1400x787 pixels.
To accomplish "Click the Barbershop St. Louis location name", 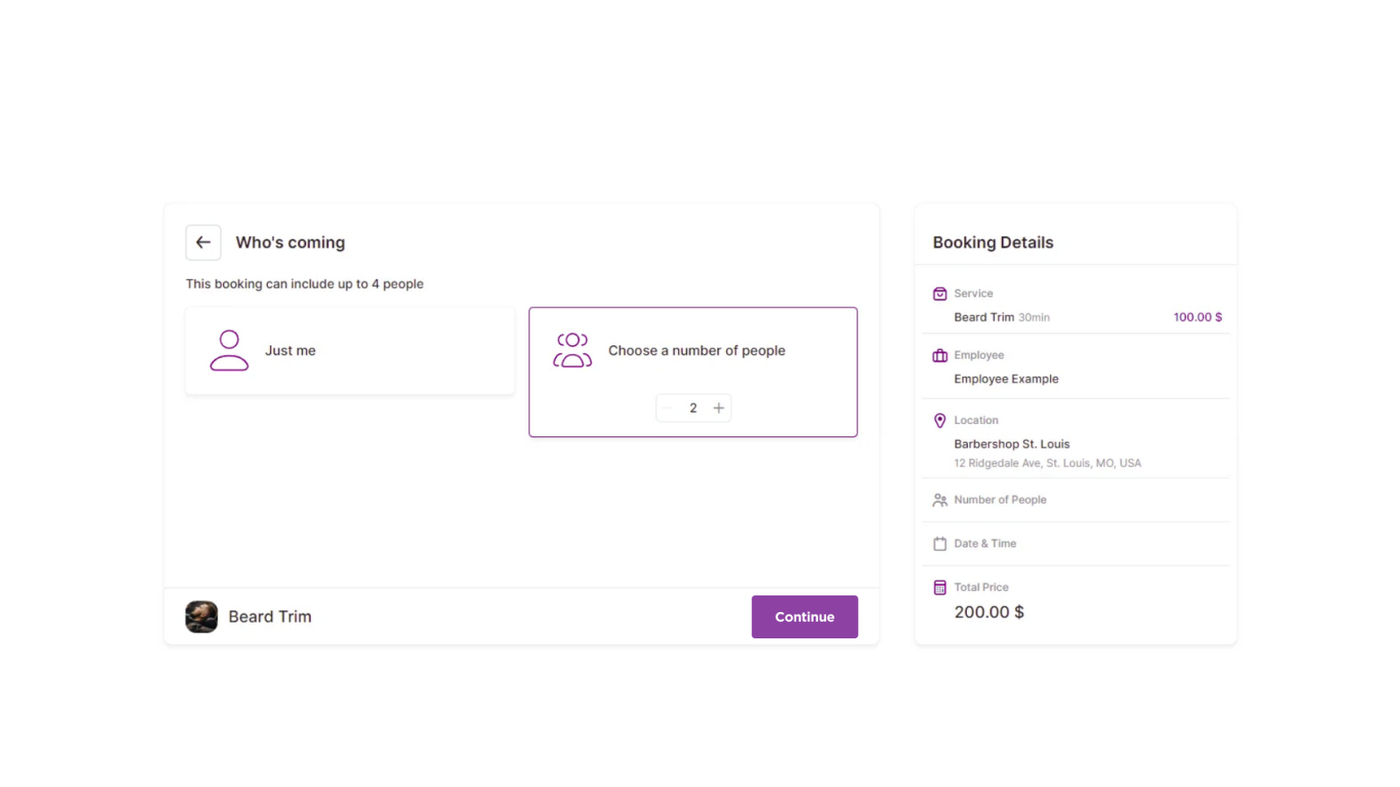I will pyautogui.click(x=1011, y=444).
